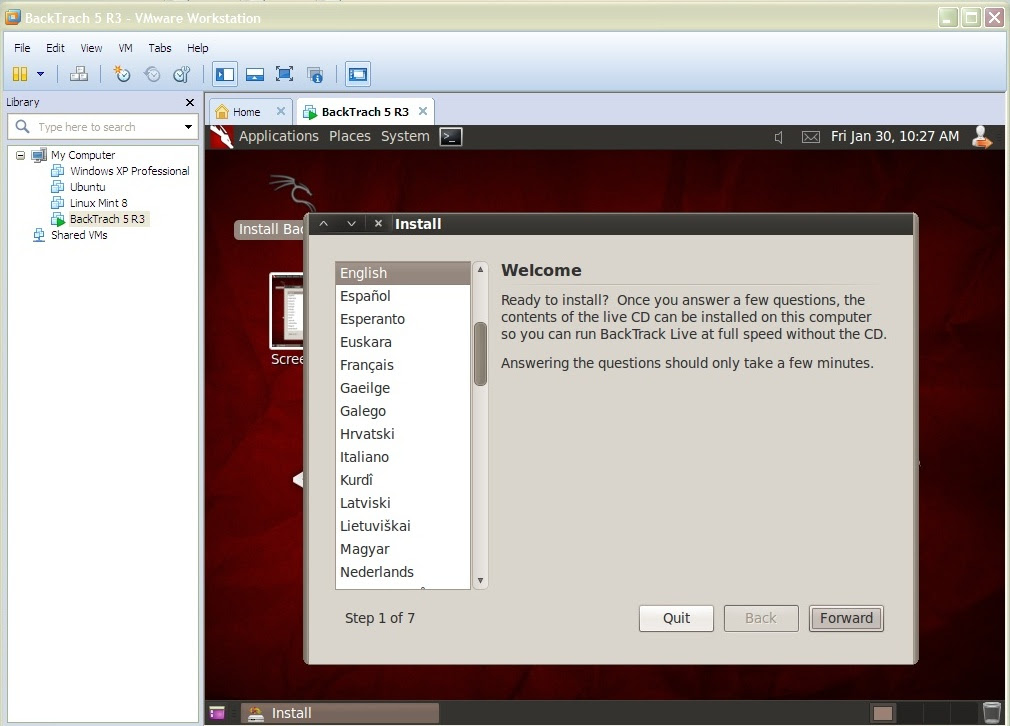The image size is (1010, 726).
Task: Click the suspend (pause) VM toolbar icon
Action: pyautogui.click(x=20, y=74)
